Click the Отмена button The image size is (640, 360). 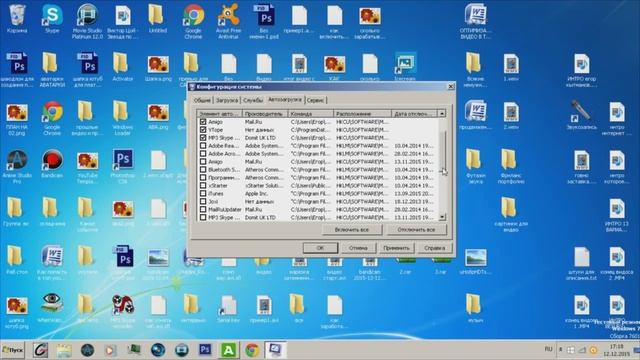click(358, 248)
